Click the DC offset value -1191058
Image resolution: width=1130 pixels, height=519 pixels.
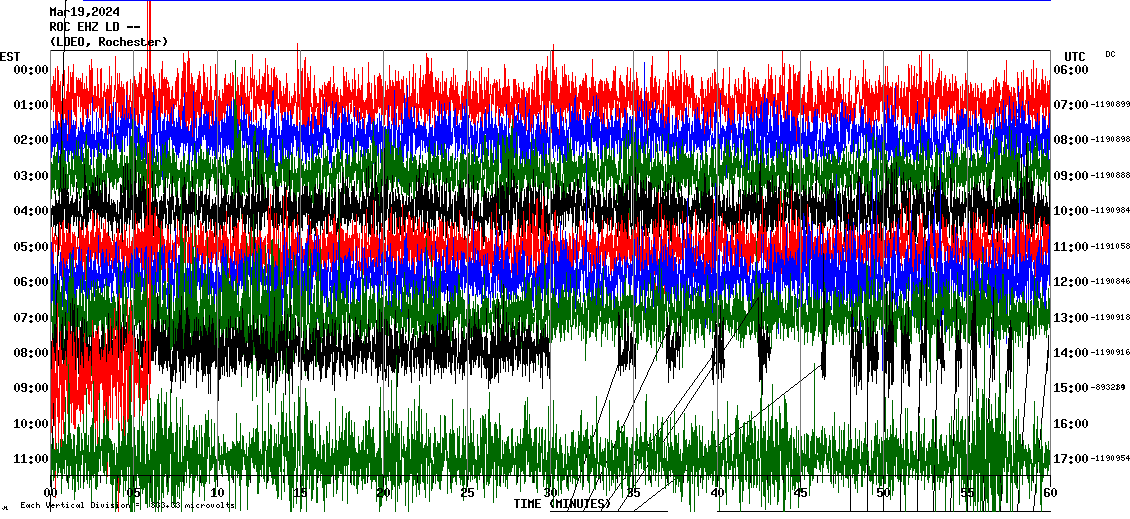pos(1110,246)
